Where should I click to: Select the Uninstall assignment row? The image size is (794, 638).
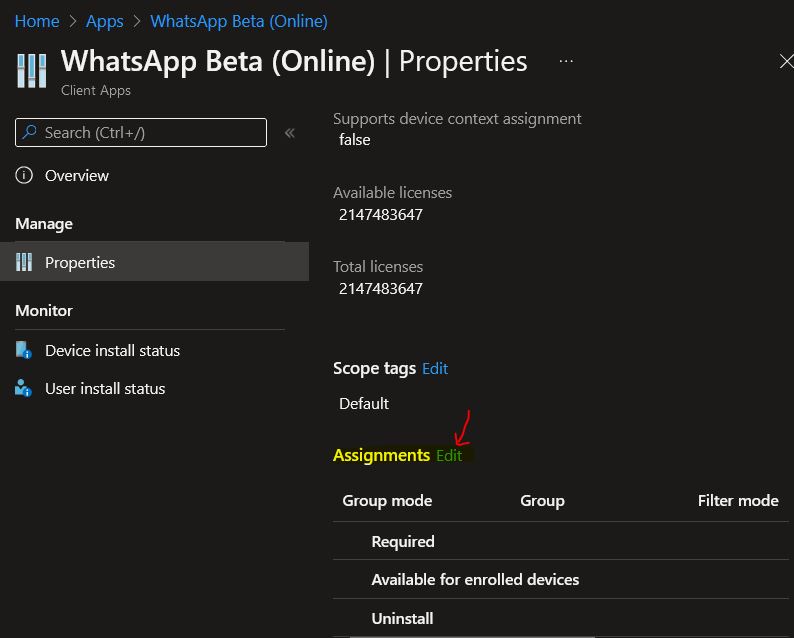(560, 618)
